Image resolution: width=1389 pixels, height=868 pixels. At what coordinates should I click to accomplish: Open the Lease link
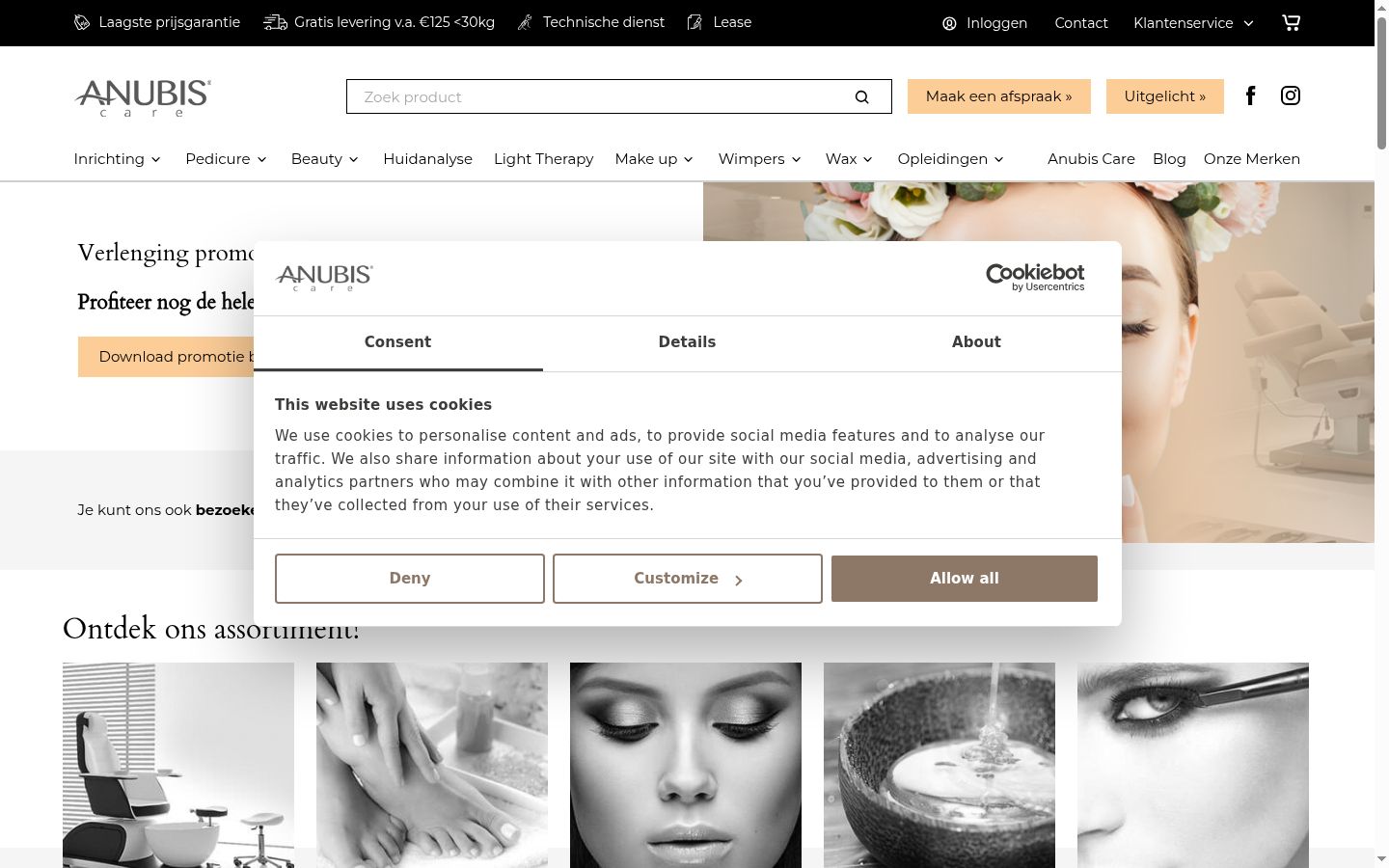click(x=732, y=22)
